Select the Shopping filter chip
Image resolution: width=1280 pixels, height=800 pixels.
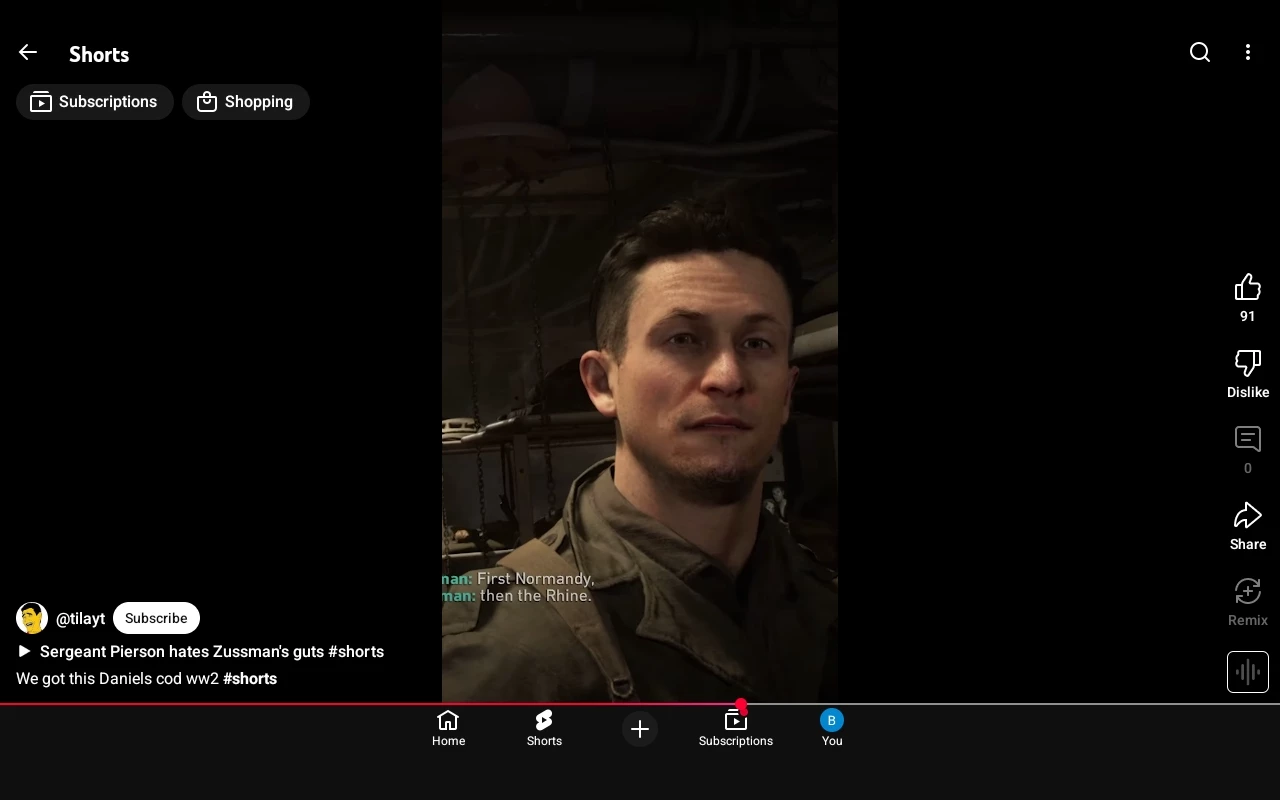[x=246, y=102]
